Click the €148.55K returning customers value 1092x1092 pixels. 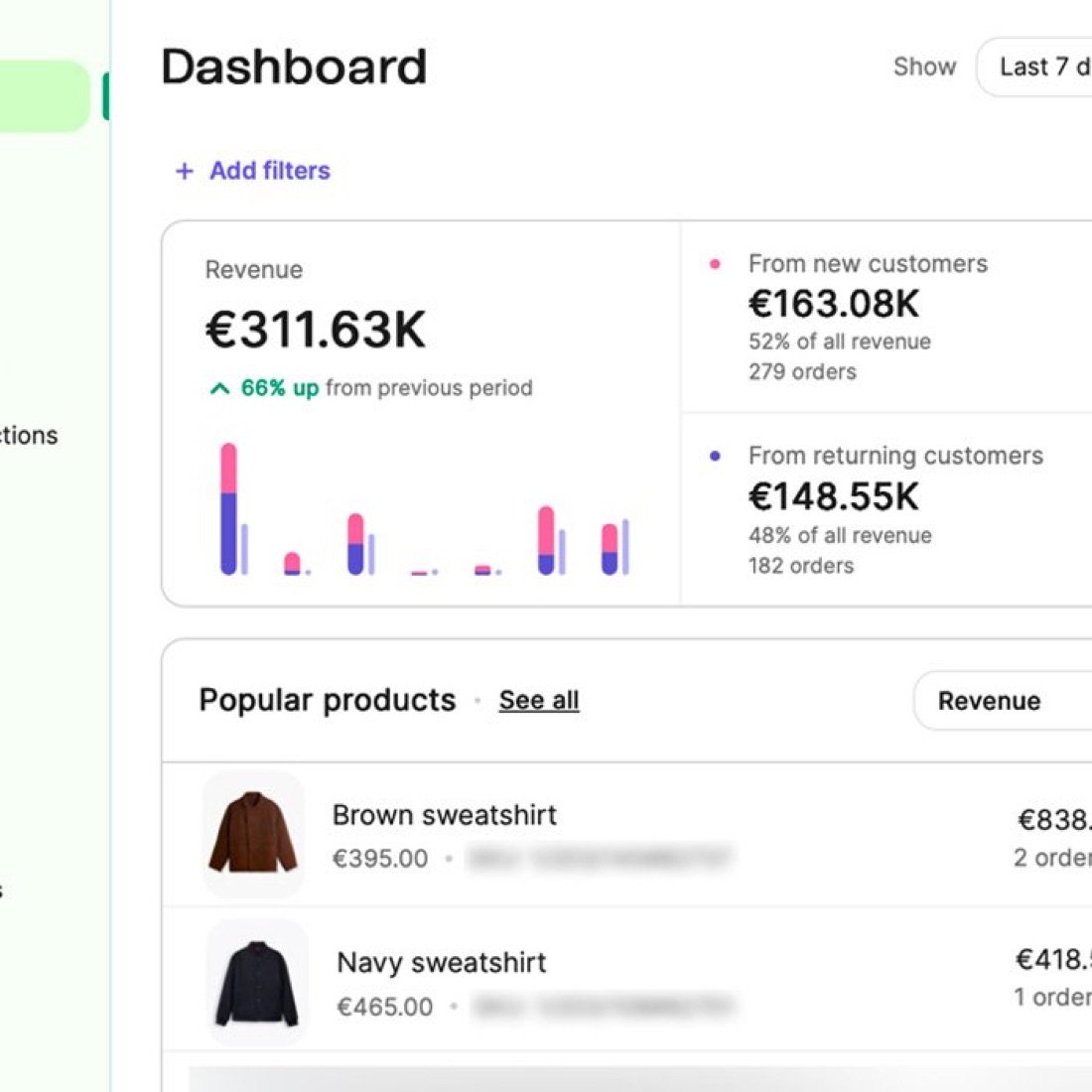tap(834, 496)
